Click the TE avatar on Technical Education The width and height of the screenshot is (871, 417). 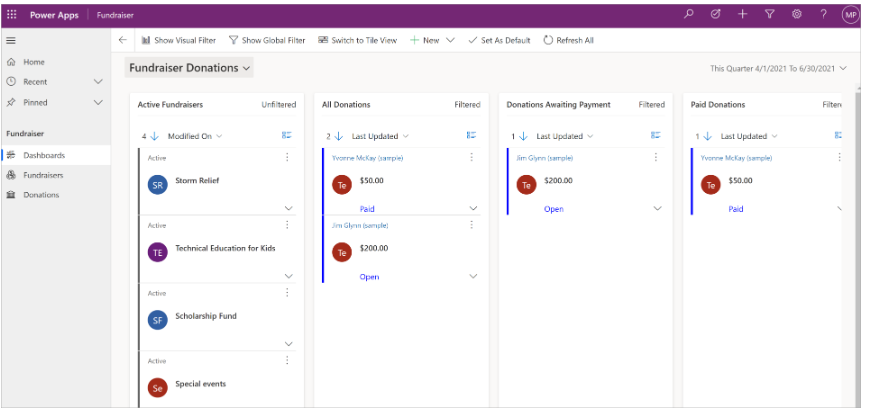click(158, 253)
